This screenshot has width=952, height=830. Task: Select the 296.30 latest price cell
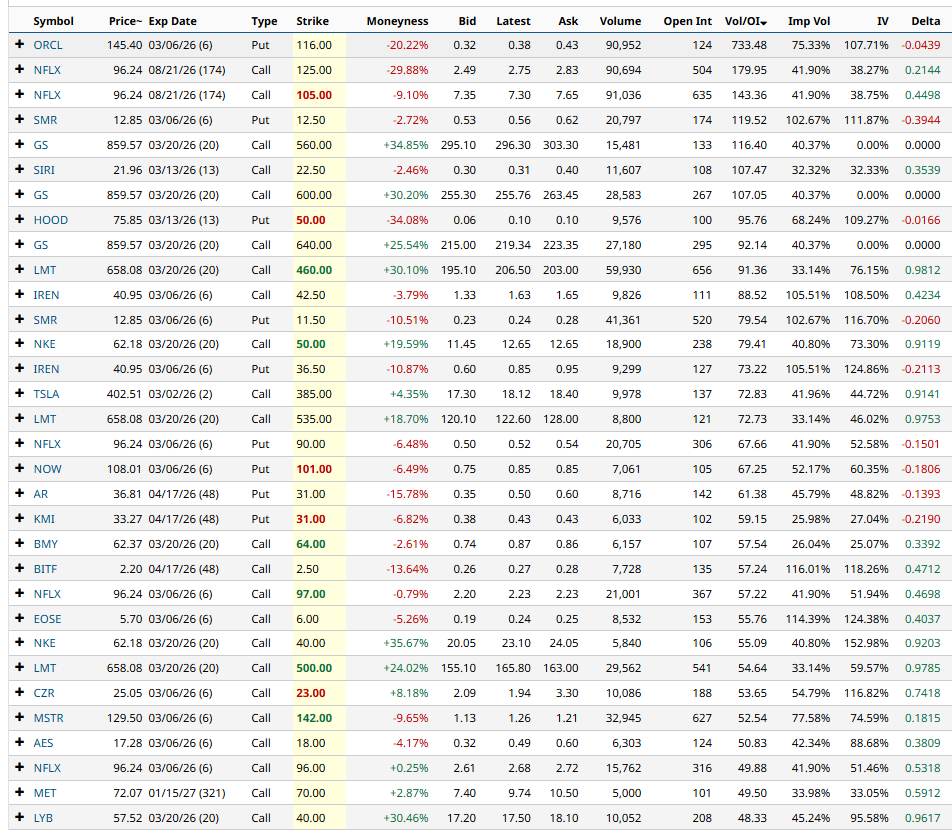tap(513, 145)
